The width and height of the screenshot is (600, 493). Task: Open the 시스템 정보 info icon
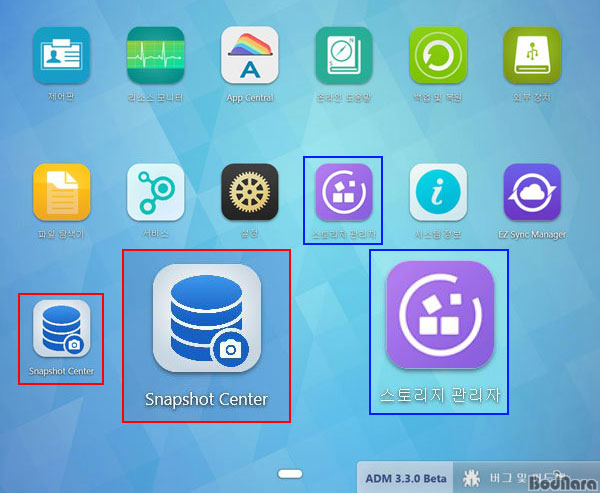click(x=438, y=192)
